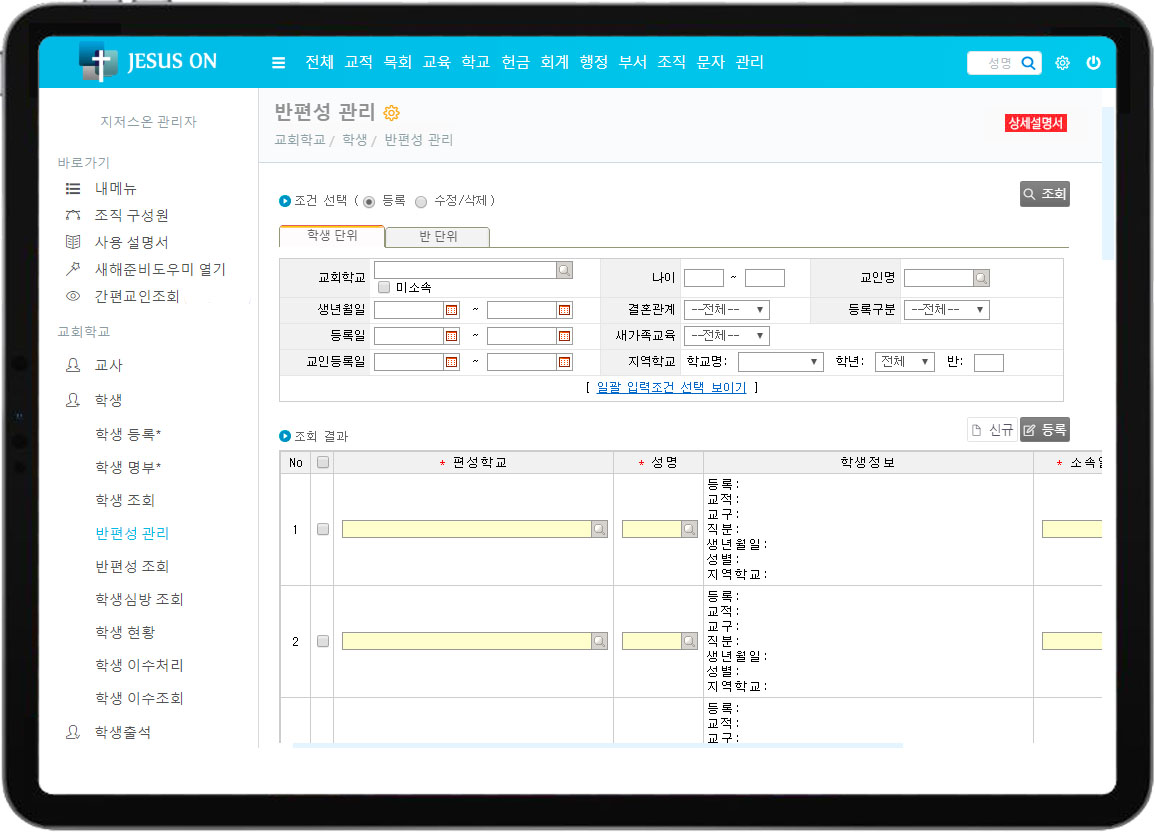Viewport: 1155px width, 832px height.
Task: Click the 반 input field
Action: click(x=988, y=362)
